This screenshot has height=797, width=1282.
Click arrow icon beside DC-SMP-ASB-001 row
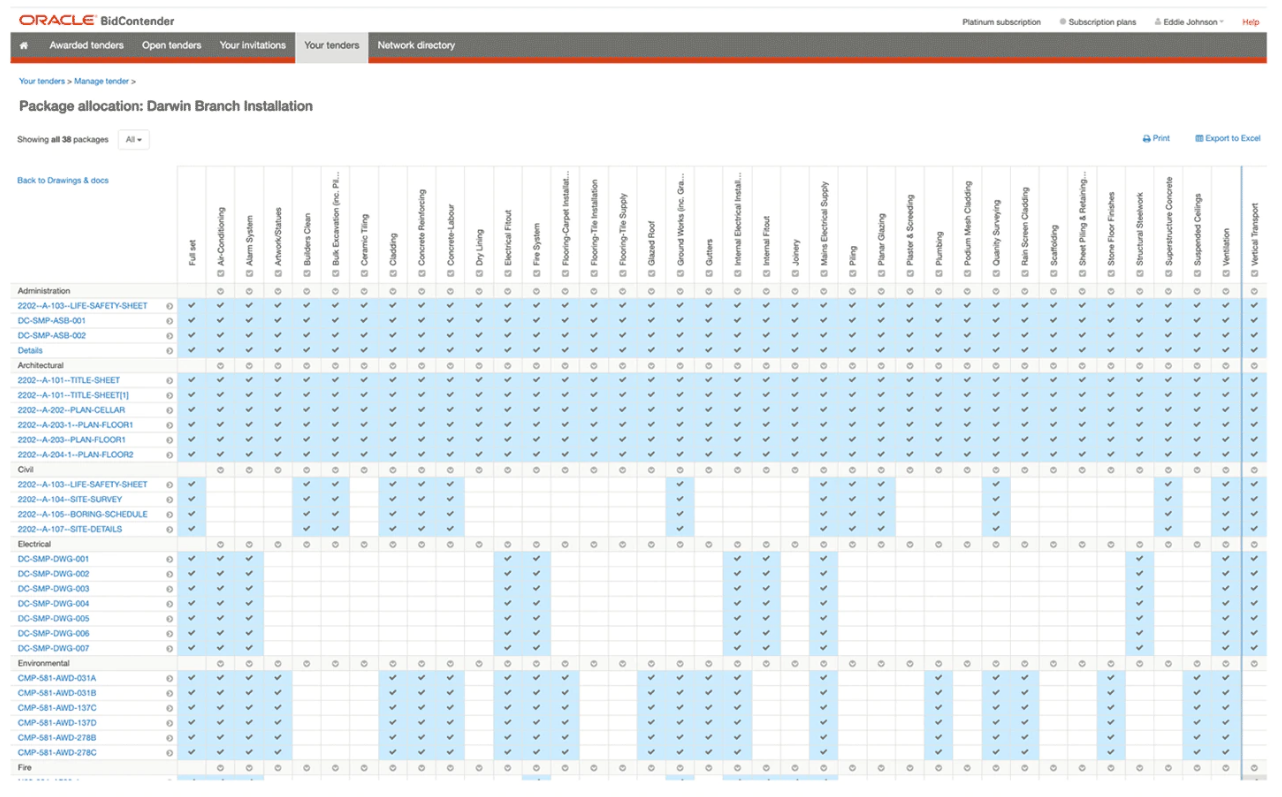[169, 321]
